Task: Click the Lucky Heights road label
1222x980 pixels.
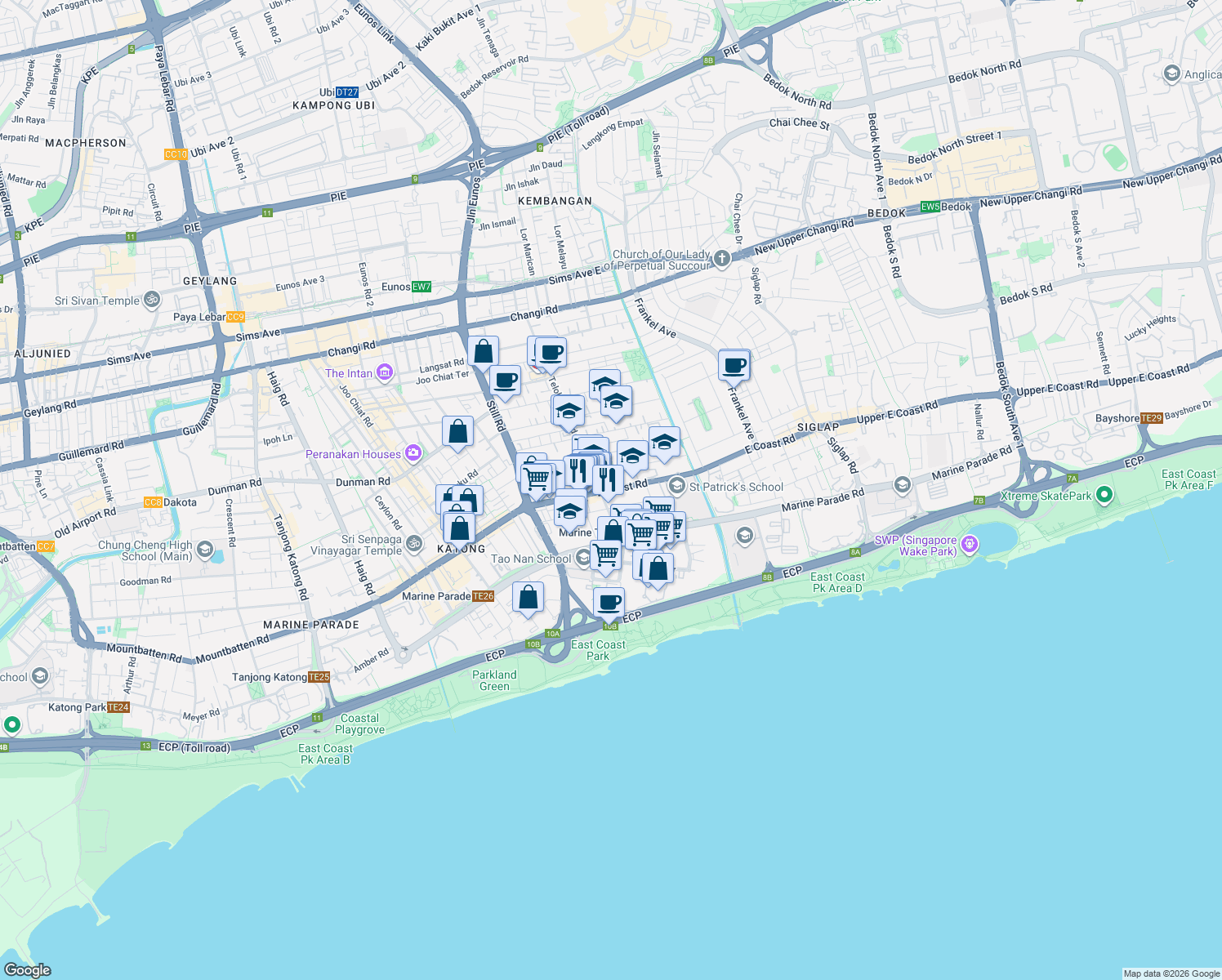Action: [1150, 328]
